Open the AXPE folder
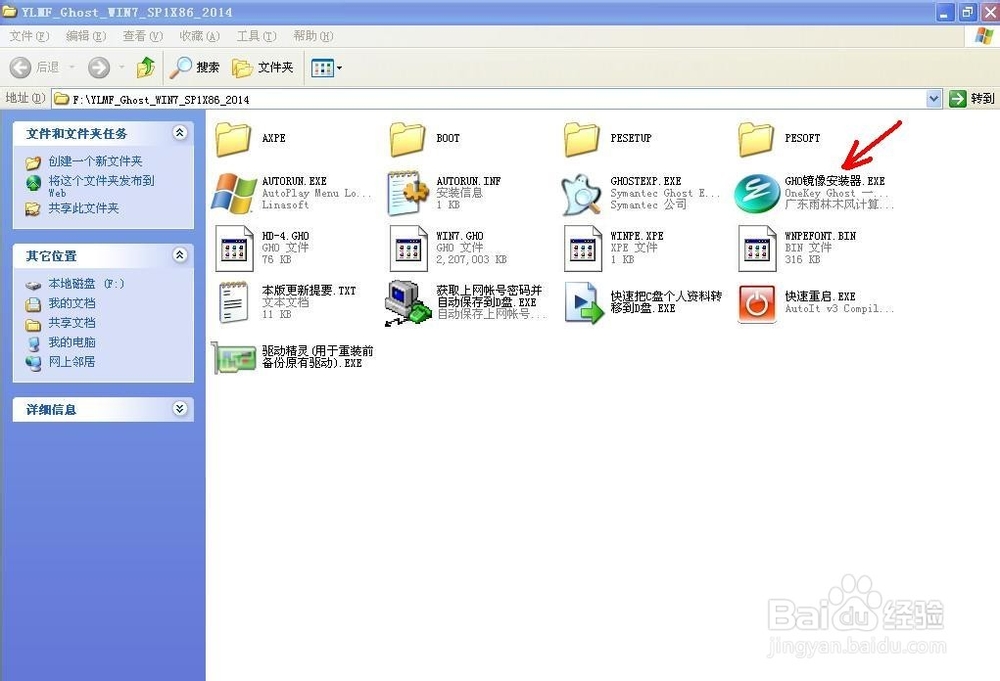The height and width of the screenshot is (681, 1000). [233, 139]
